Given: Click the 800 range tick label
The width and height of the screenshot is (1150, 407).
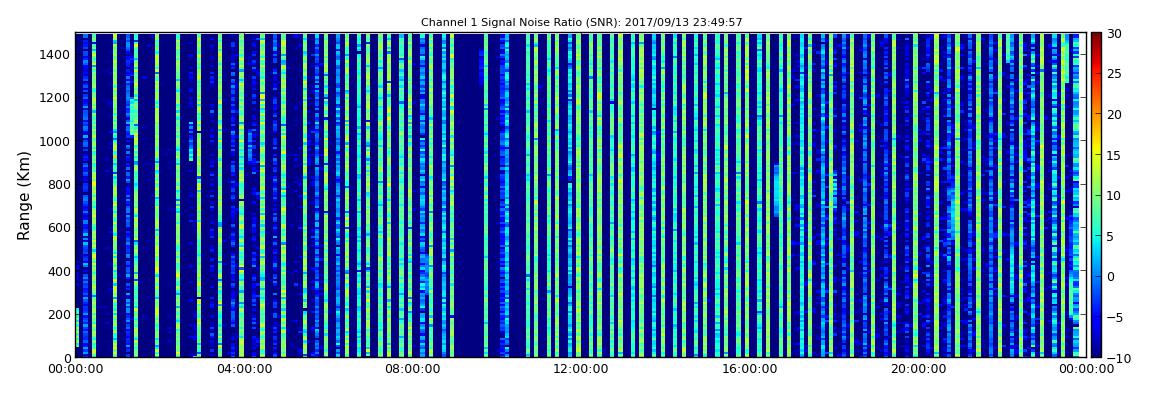Looking at the screenshot, I should 59,185.
